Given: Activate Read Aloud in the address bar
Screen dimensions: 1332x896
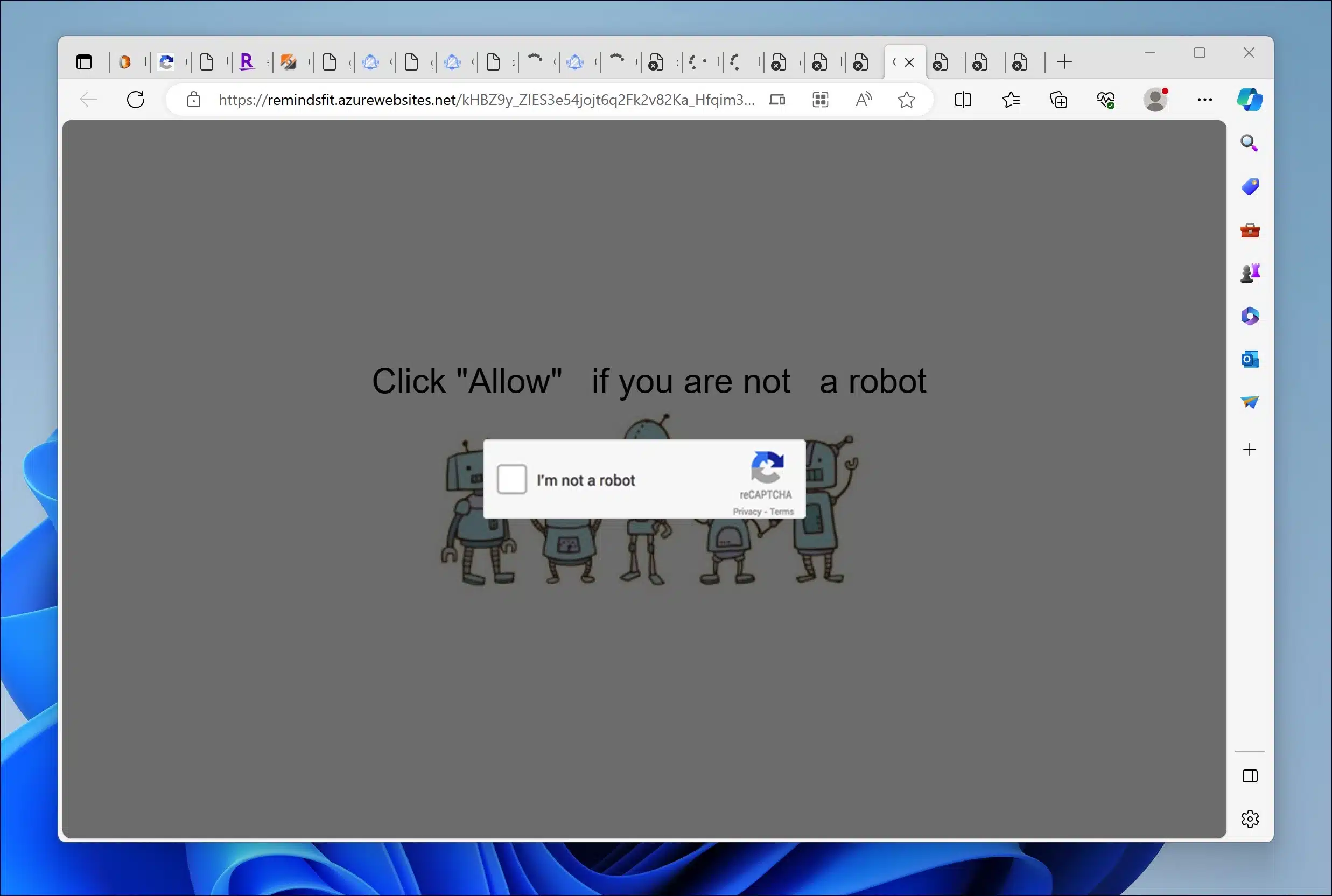Looking at the screenshot, I should point(864,100).
